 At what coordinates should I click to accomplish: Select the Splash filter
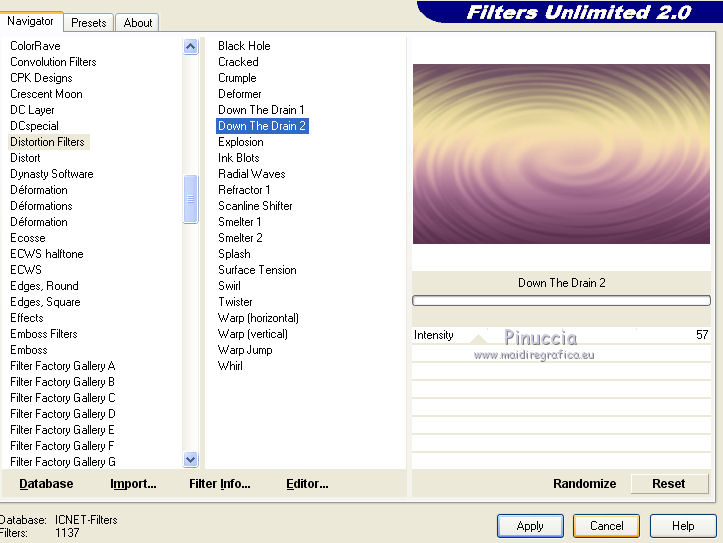click(234, 254)
